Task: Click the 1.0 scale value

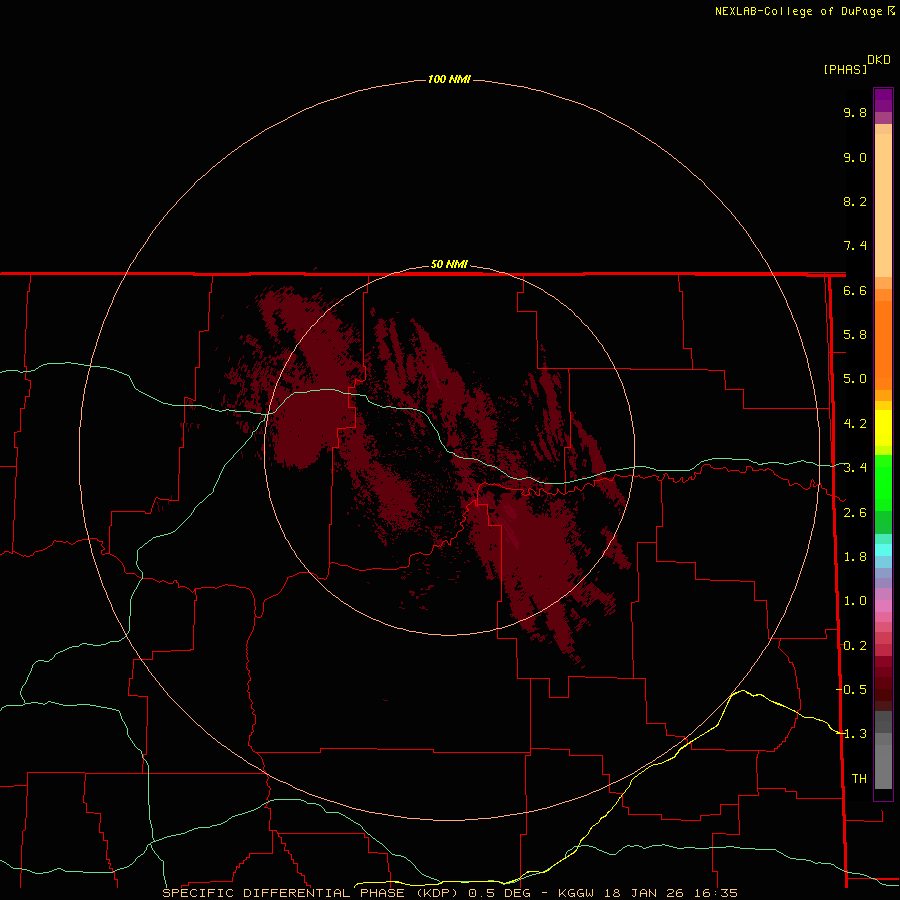Action: coord(855,601)
